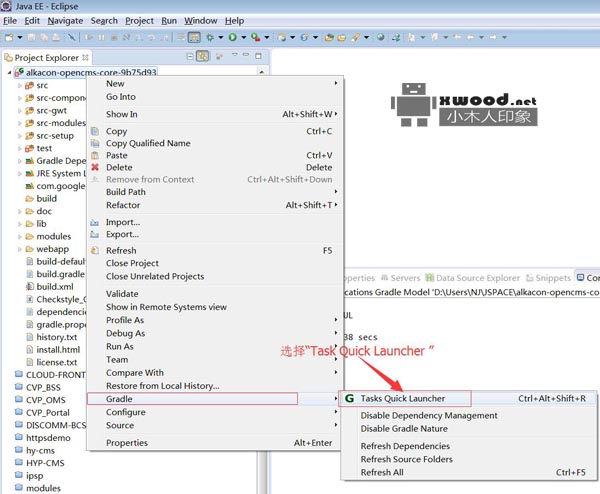Viewport: 600px width, 494px height.
Task: Open the Navigate menu in menu bar
Action: pos(65,20)
